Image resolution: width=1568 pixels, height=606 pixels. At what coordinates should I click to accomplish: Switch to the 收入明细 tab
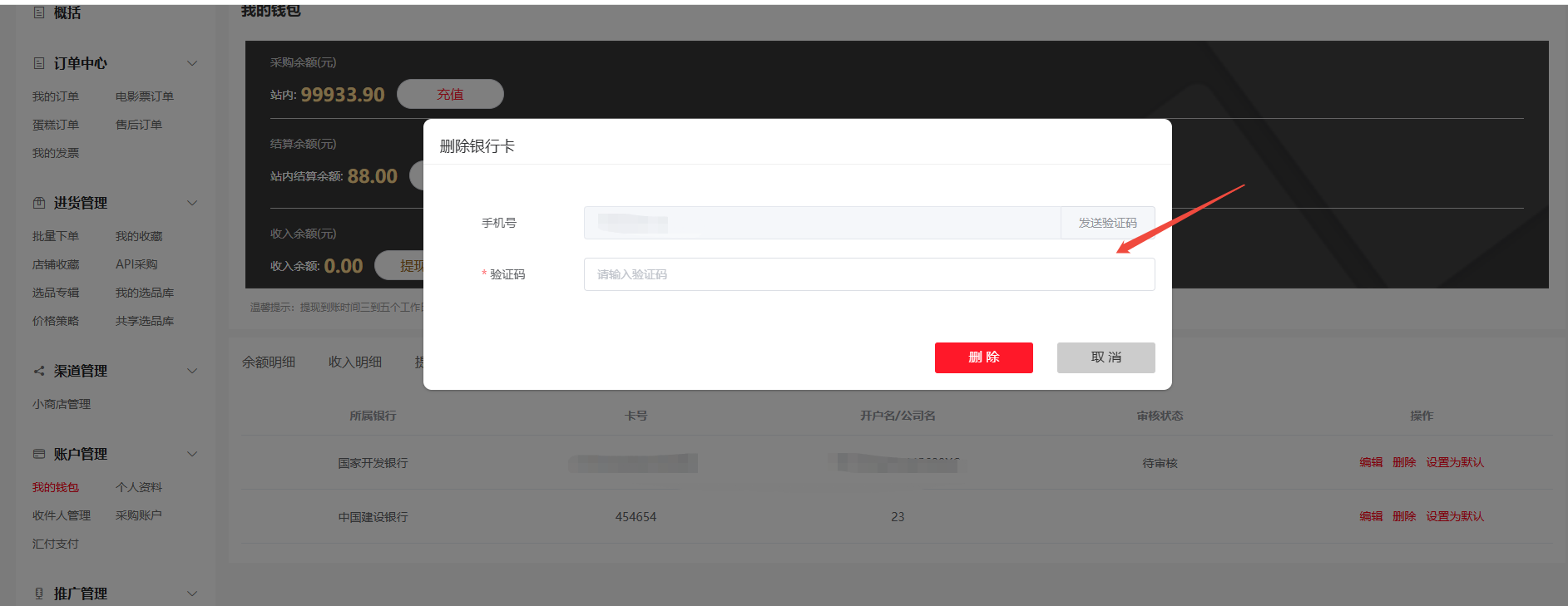[355, 362]
